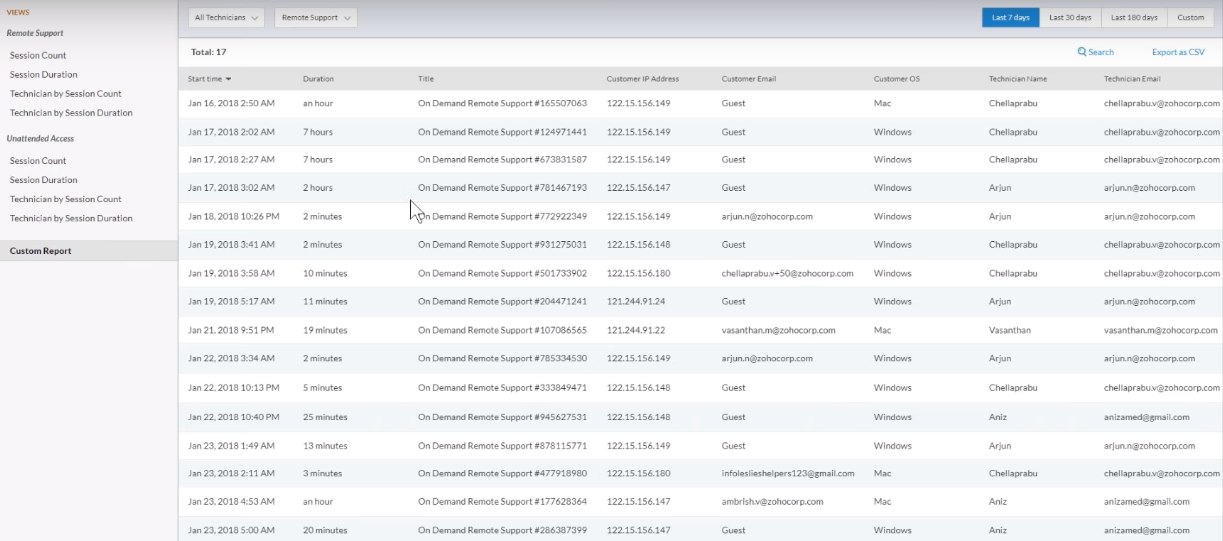This screenshot has height=541, width=1223.
Task: Open Unattended Access Technician by Session Count
Action: (66, 199)
